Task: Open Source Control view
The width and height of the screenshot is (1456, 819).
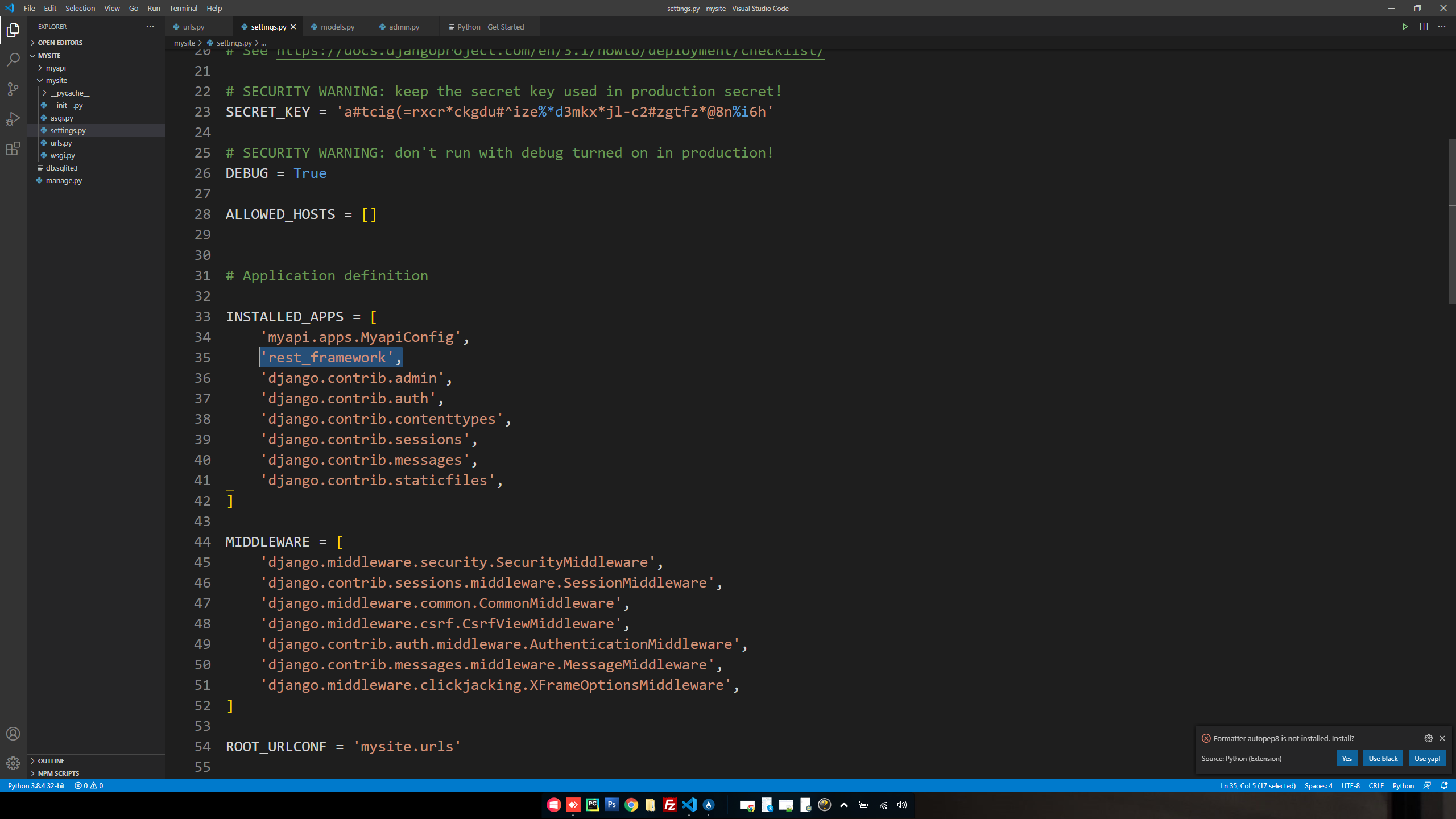Action: tap(13, 89)
